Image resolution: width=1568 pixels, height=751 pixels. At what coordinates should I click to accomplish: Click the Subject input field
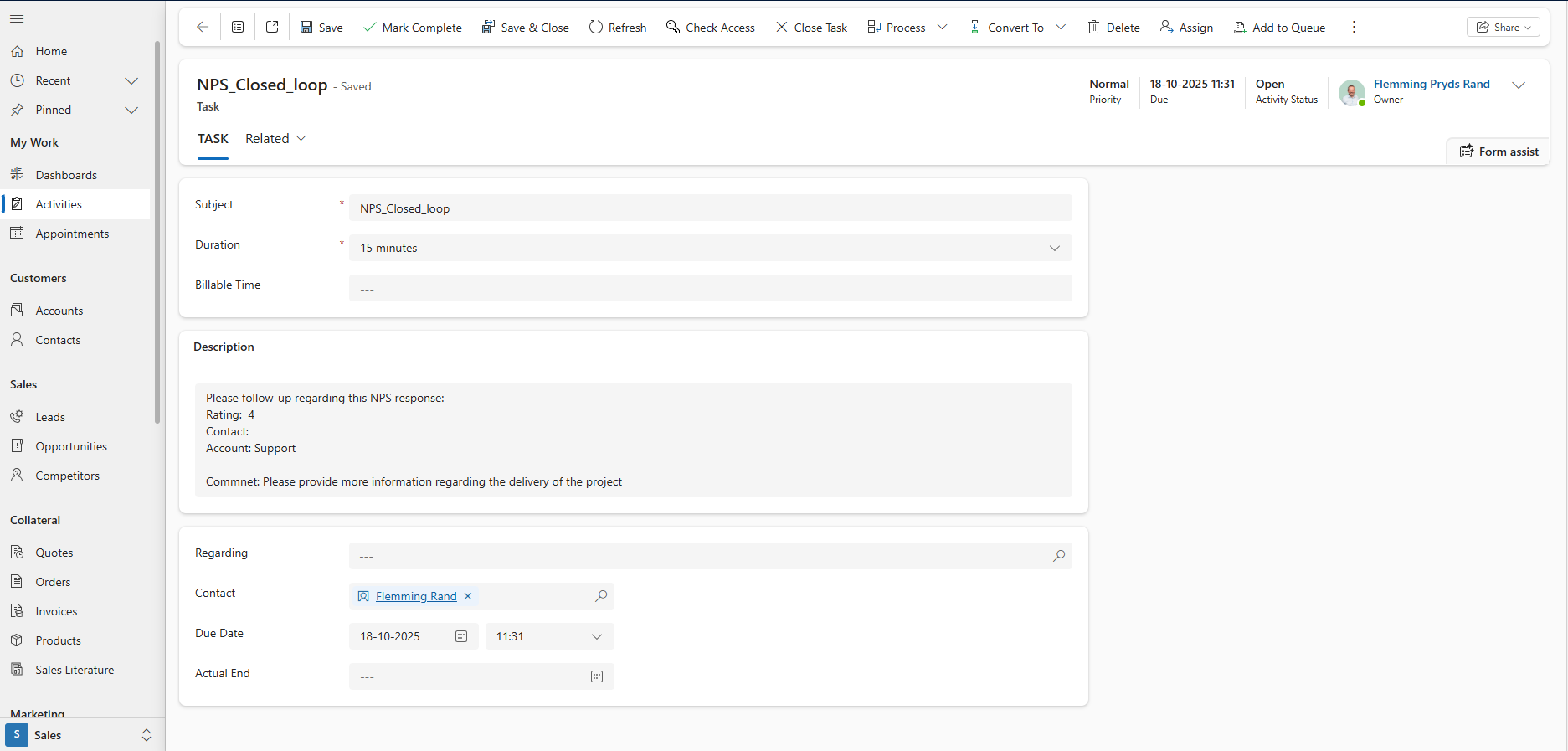tap(710, 208)
